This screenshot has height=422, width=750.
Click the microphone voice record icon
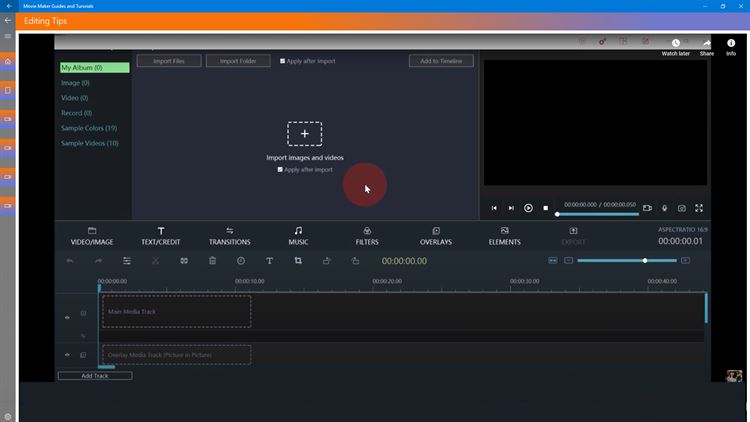(x=664, y=208)
